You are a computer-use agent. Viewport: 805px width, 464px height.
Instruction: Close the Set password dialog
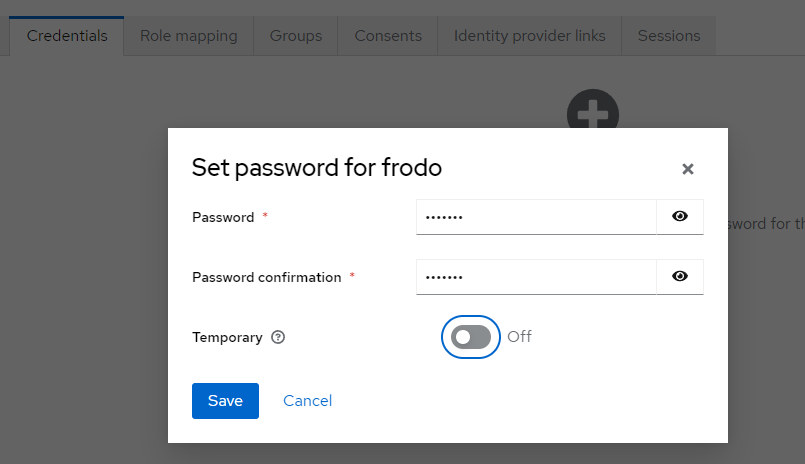pyautogui.click(x=688, y=169)
